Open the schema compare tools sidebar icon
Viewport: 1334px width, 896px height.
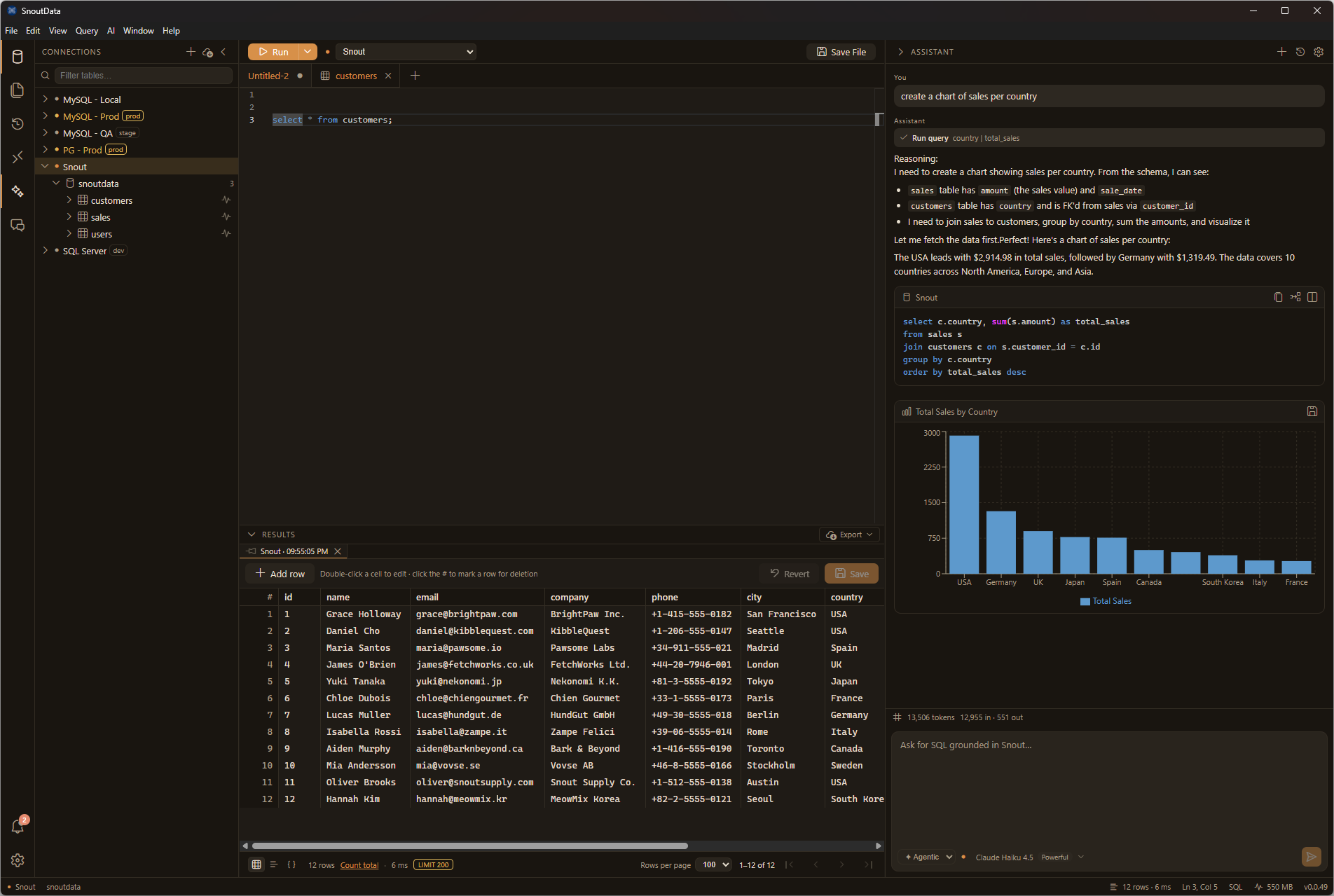point(18,158)
